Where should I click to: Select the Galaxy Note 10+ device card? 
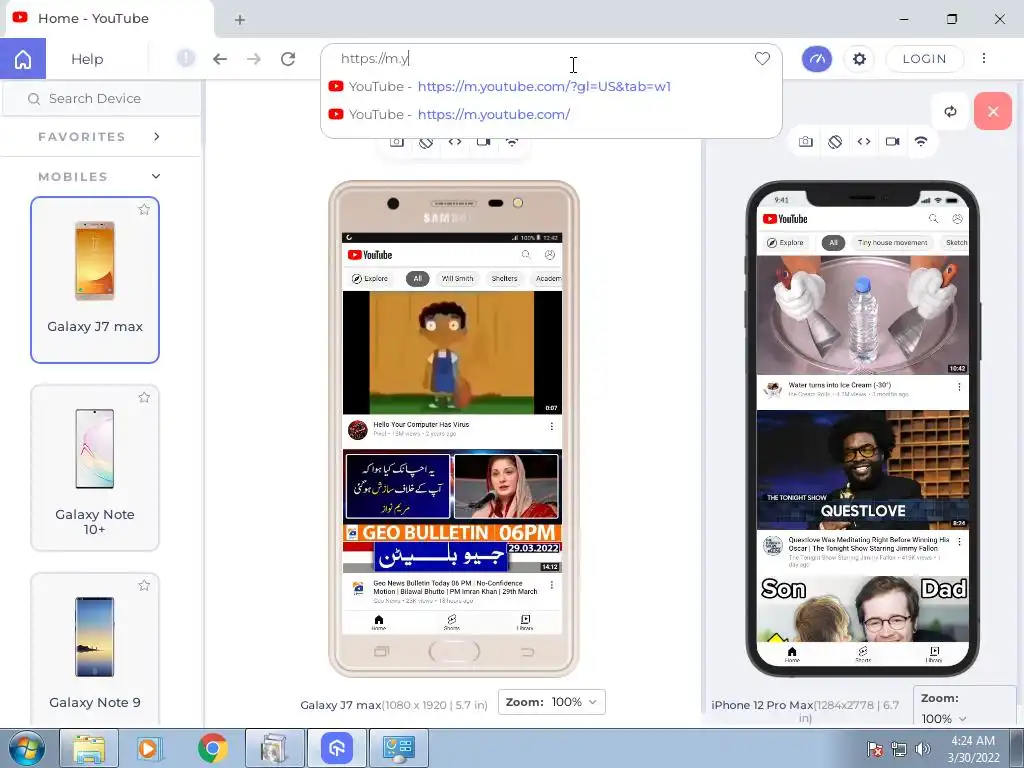(x=95, y=468)
